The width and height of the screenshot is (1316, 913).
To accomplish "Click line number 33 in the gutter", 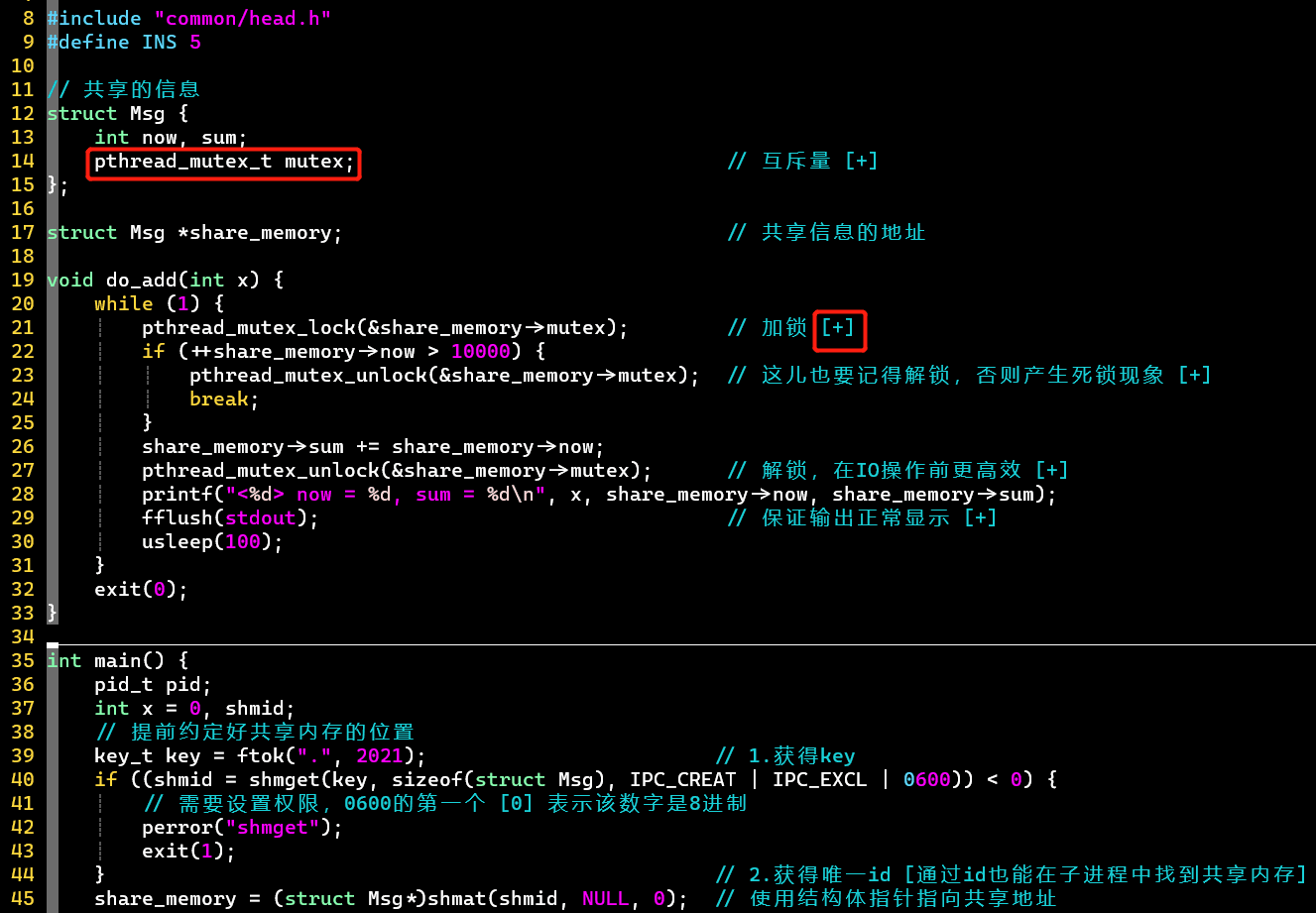I will coord(22,613).
